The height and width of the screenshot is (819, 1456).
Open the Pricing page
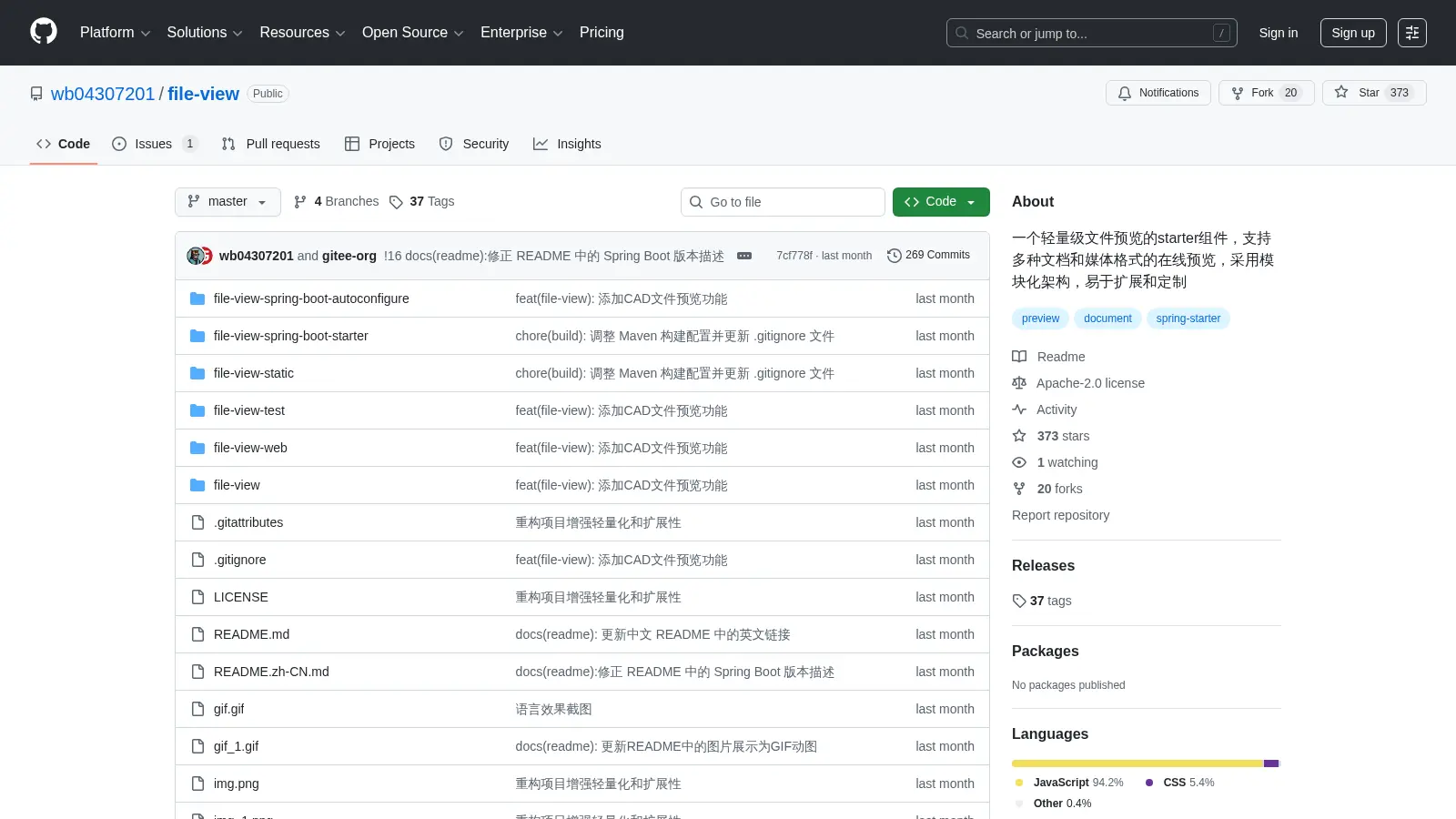[x=602, y=33]
